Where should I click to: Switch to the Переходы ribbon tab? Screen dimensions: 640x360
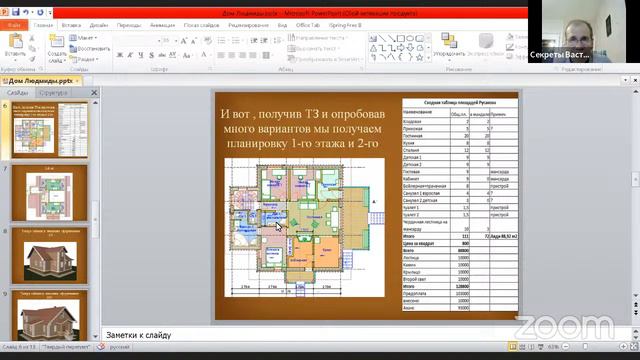129,25
